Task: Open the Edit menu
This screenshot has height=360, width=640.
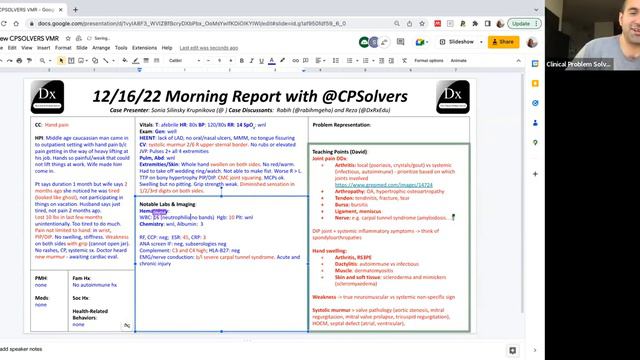Action: 12,48
